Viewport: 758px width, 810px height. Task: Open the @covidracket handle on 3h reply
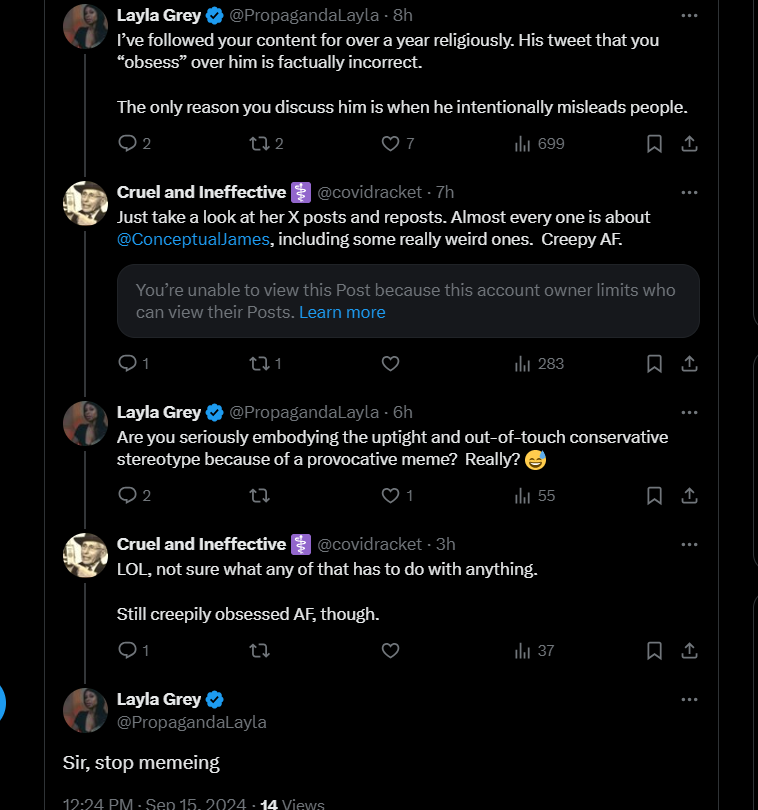click(x=369, y=544)
